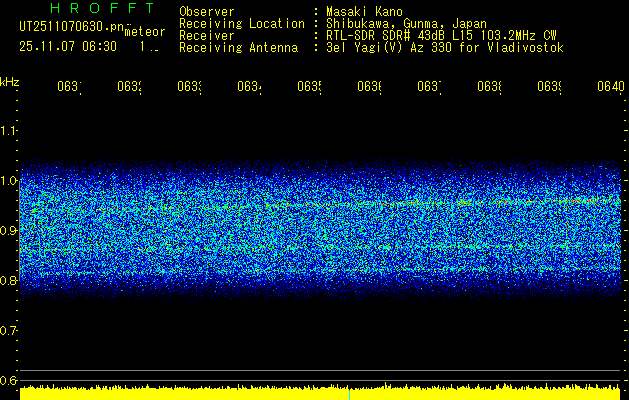
Task: Click the HROFFT title text
Action: (x=103, y=8)
